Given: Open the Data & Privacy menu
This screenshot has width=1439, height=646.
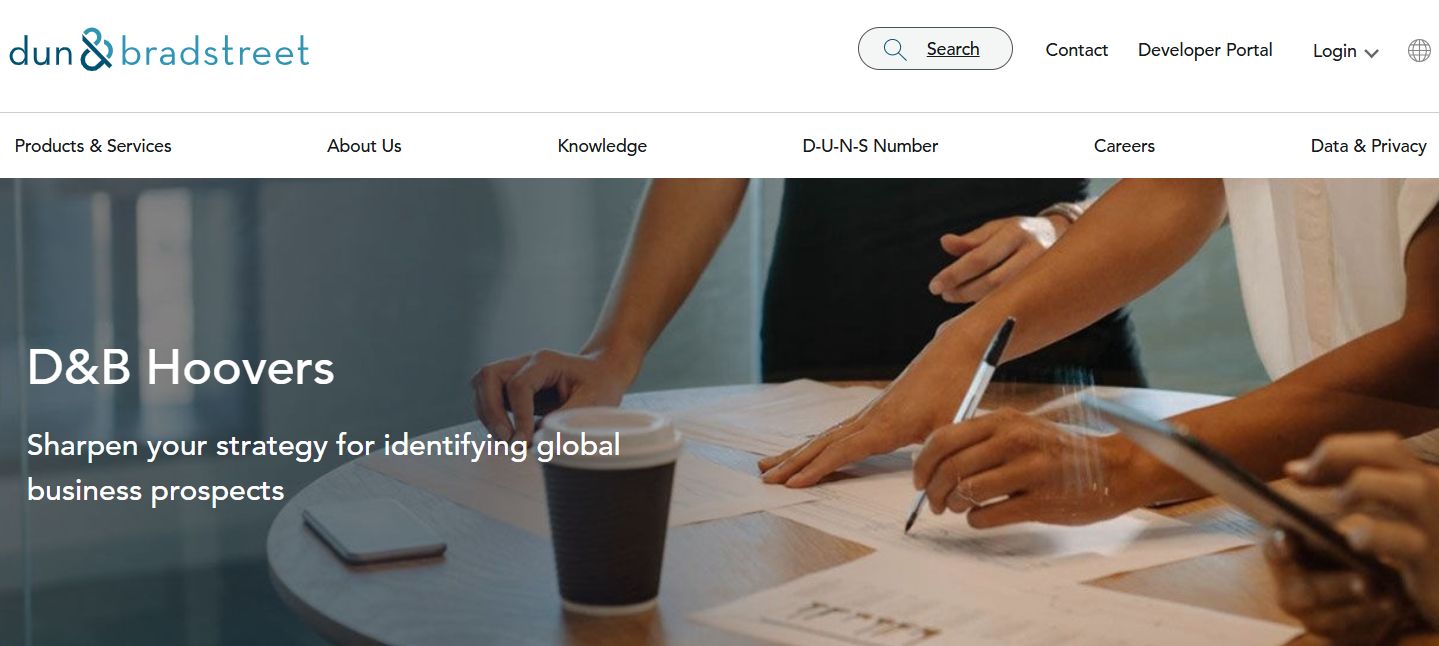Looking at the screenshot, I should [1368, 146].
